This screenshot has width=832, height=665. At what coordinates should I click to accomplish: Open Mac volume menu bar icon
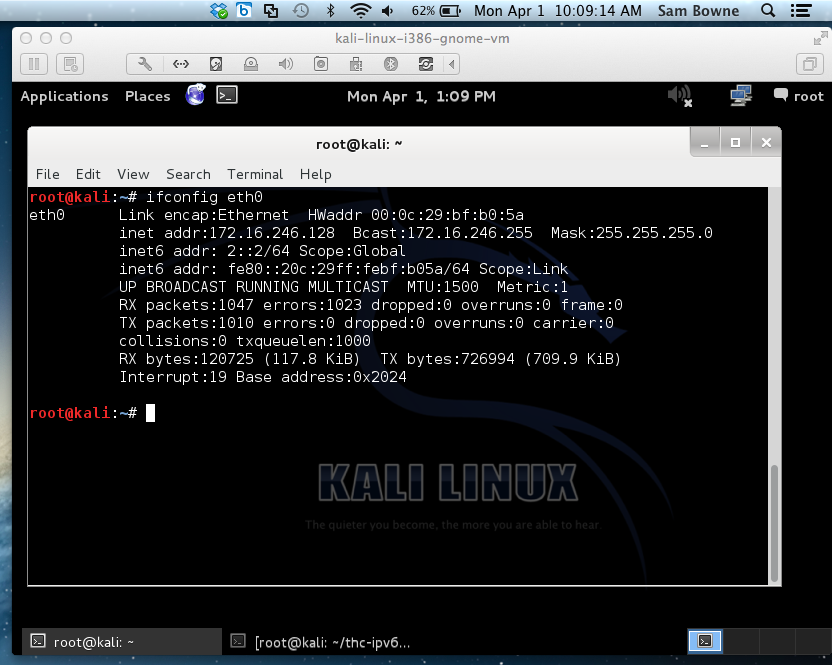(388, 10)
